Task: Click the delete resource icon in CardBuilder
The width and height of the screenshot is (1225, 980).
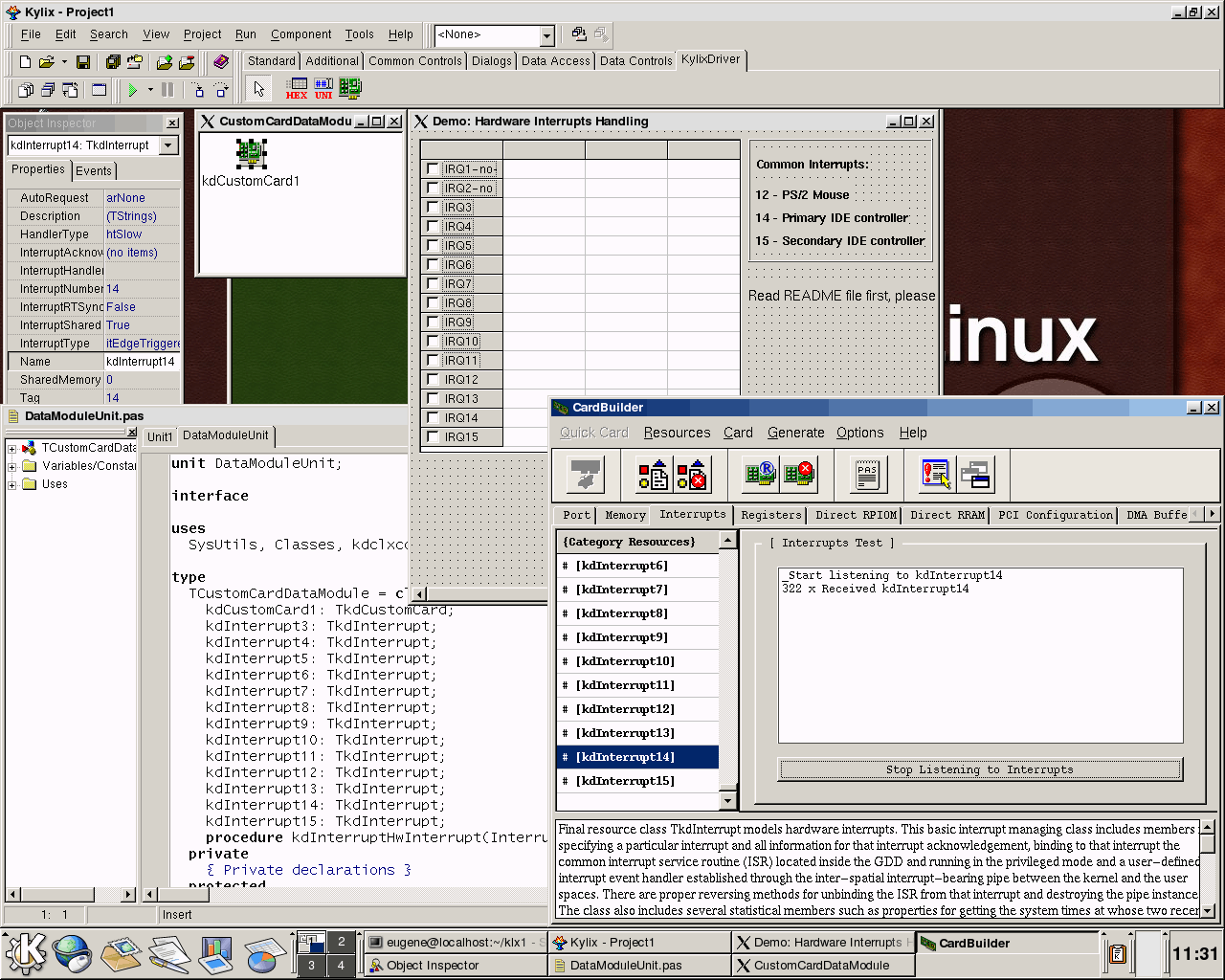Action: click(691, 474)
